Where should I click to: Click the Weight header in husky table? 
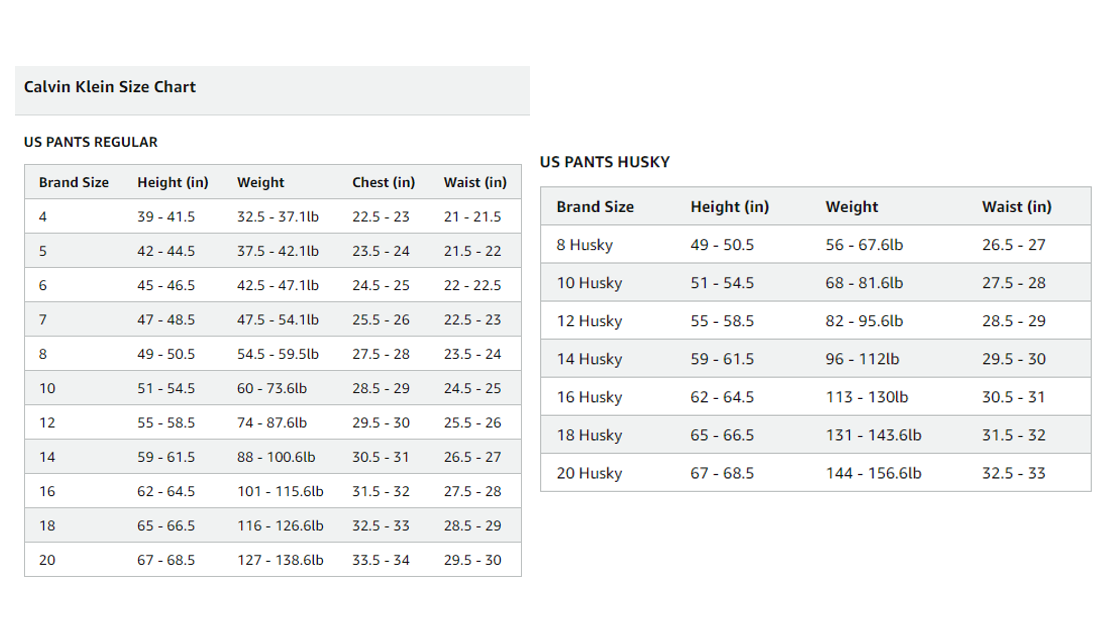(x=852, y=207)
